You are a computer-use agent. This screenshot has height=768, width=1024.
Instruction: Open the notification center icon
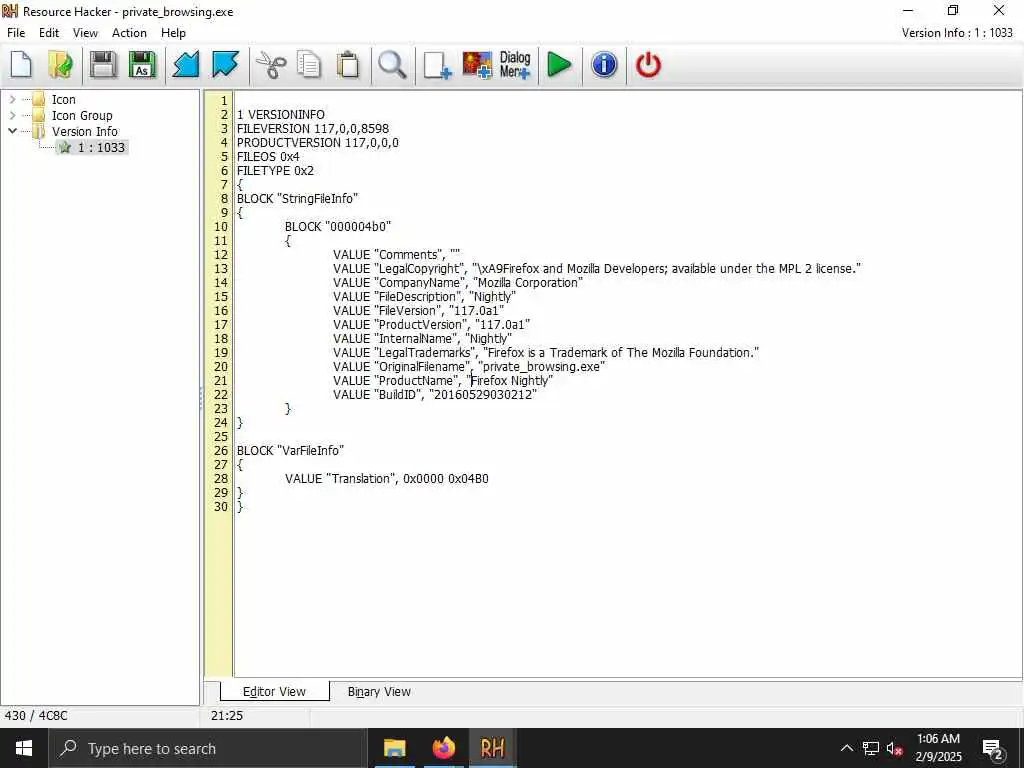click(x=993, y=749)
